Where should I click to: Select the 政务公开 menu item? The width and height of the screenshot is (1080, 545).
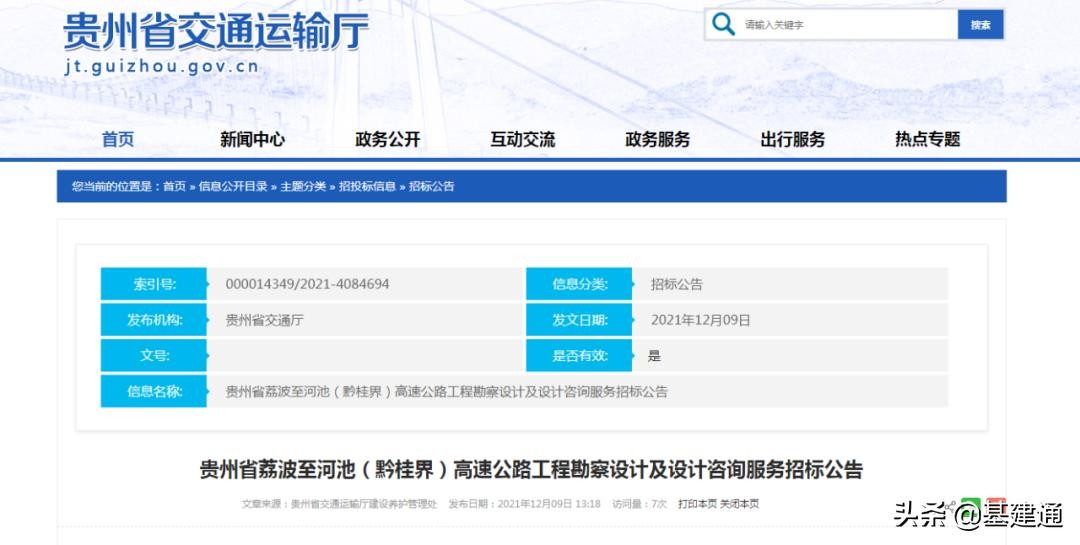tap(387, 140)
